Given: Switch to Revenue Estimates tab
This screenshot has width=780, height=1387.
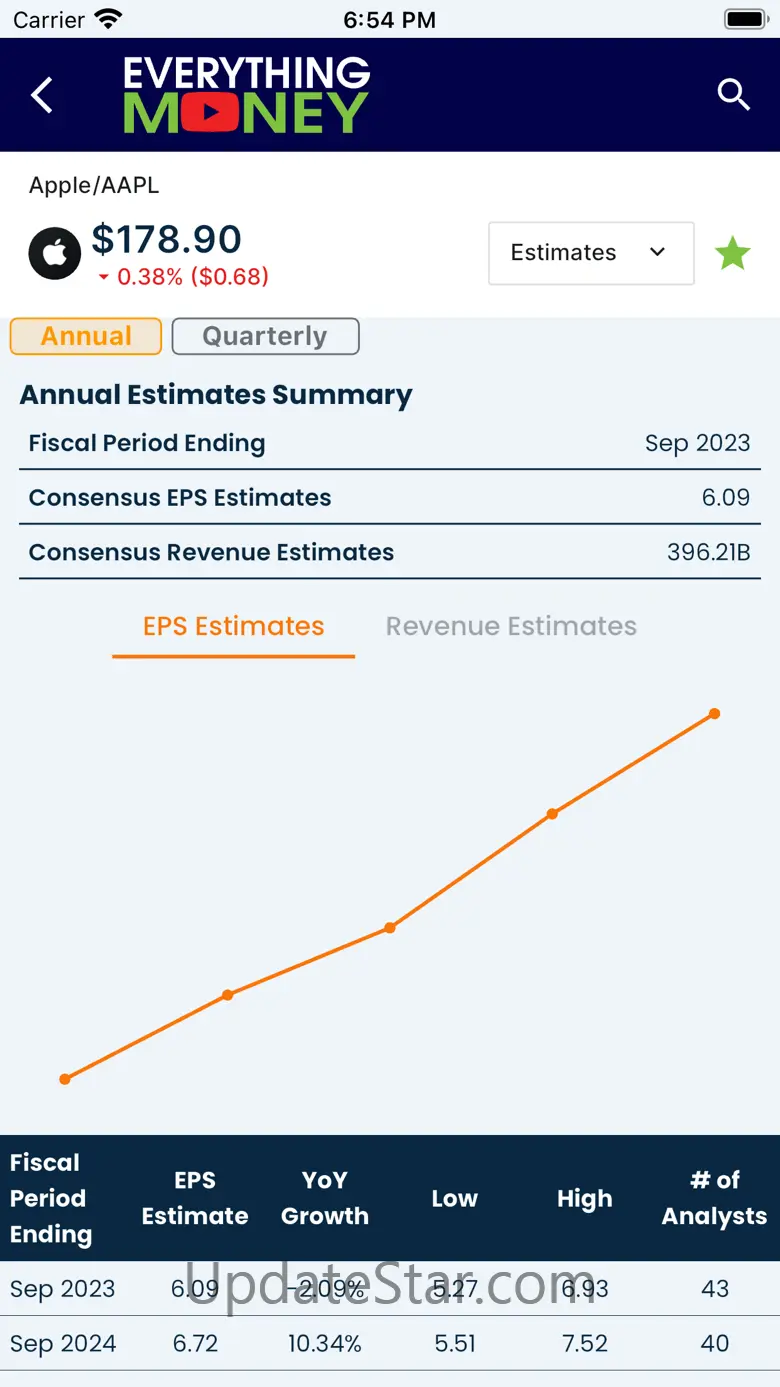Looking at the screenshot, I should coord(511,627).
